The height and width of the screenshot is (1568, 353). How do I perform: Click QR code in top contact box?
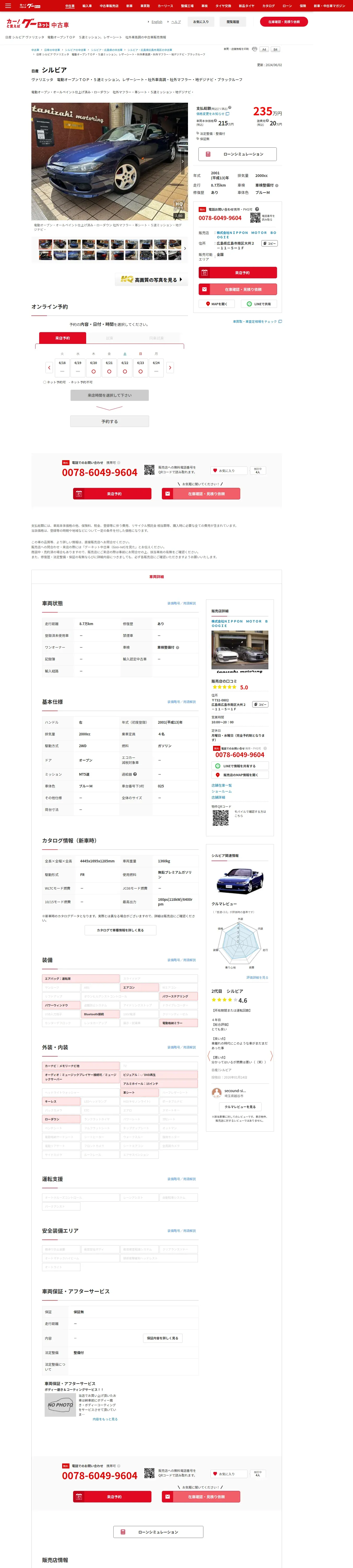click(255, 217)
